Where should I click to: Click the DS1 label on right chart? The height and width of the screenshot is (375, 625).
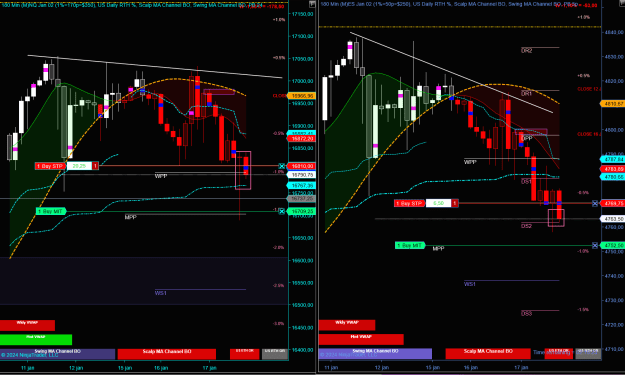tap(527, 181)
